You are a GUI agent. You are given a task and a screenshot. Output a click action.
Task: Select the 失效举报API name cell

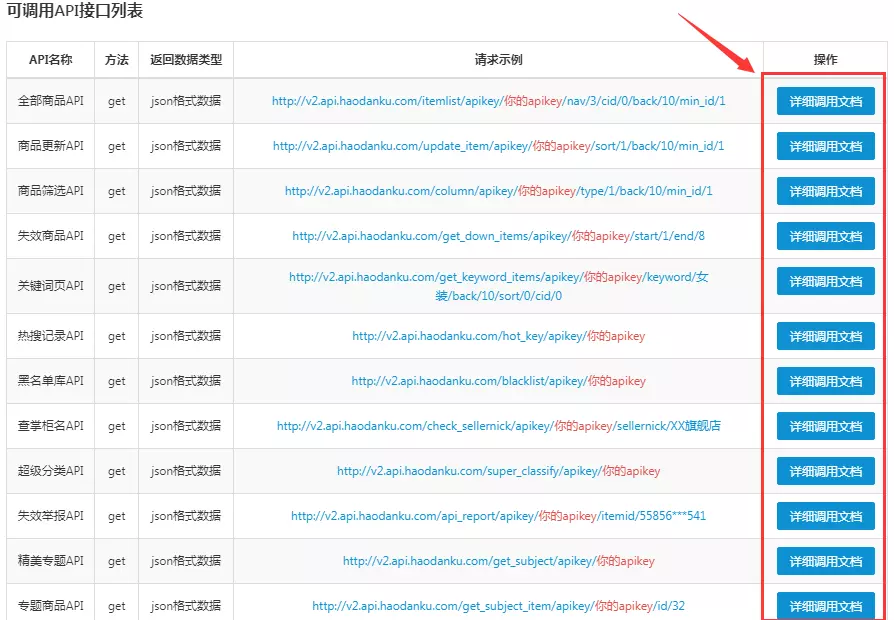coord(51,516)
